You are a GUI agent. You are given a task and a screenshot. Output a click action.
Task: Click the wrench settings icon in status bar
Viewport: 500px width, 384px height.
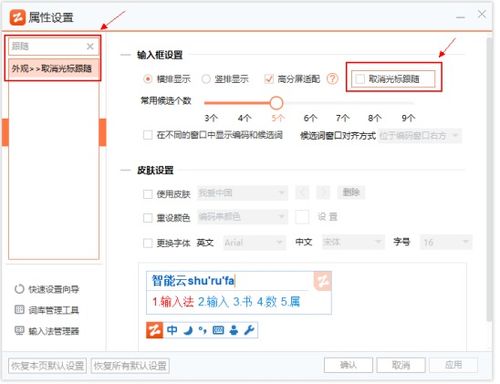(249, 330)
